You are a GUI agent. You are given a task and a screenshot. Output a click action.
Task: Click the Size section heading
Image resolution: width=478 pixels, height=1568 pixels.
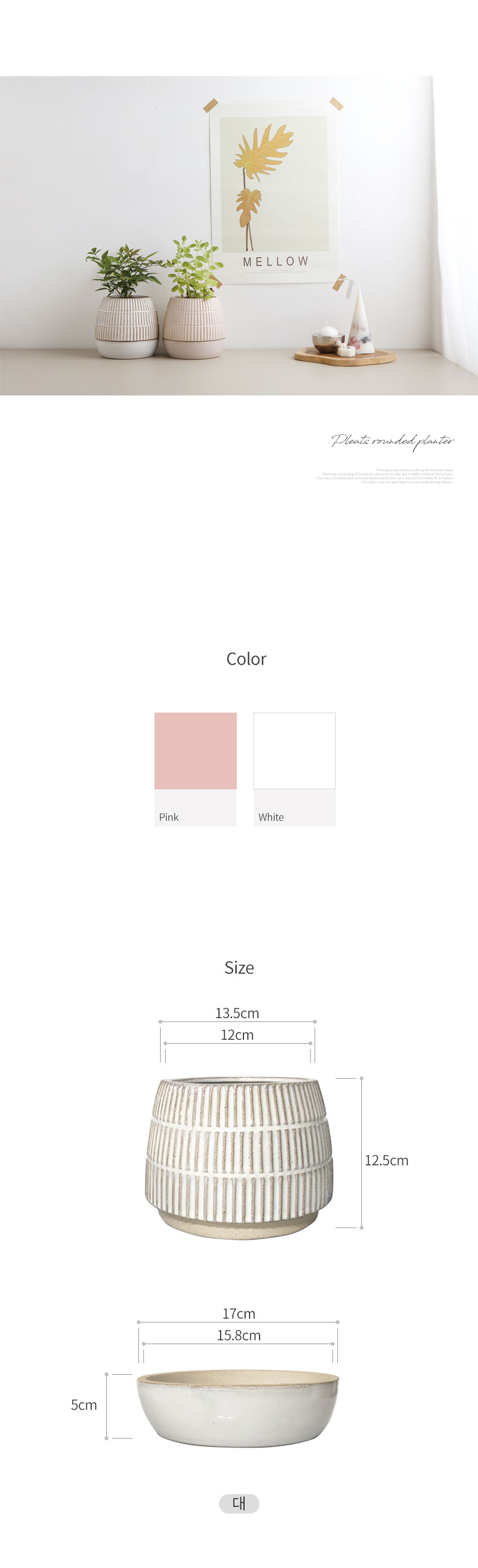tap(238, 967)
